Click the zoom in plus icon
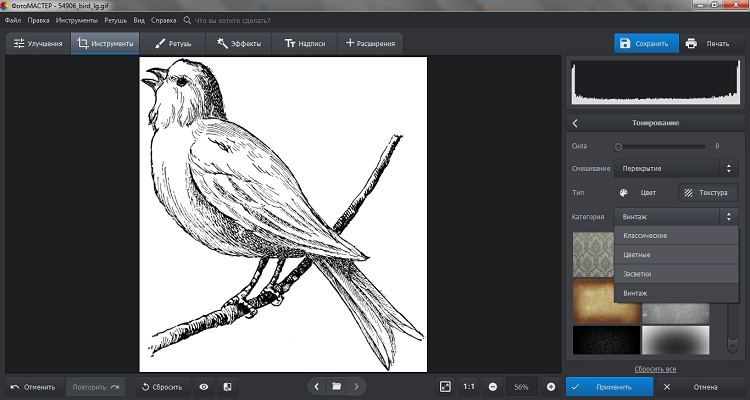 click(x=550, y=386)
